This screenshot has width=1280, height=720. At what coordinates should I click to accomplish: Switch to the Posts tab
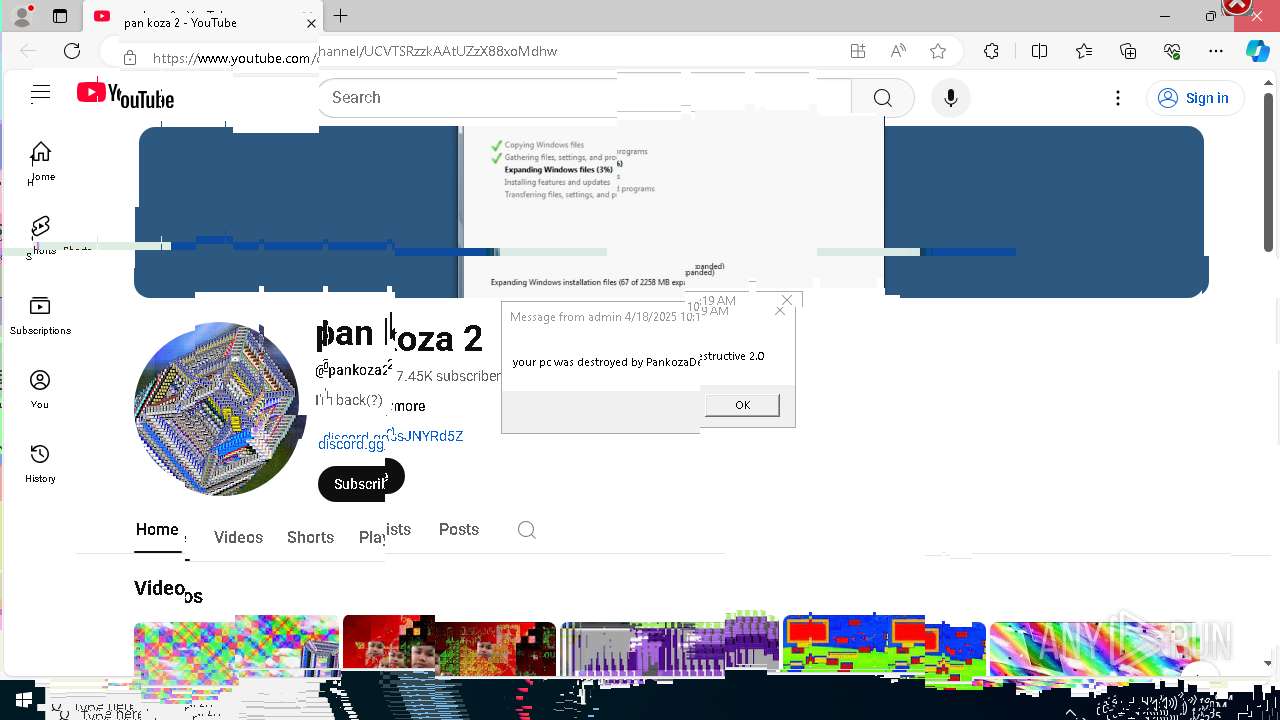pos(459,530)
